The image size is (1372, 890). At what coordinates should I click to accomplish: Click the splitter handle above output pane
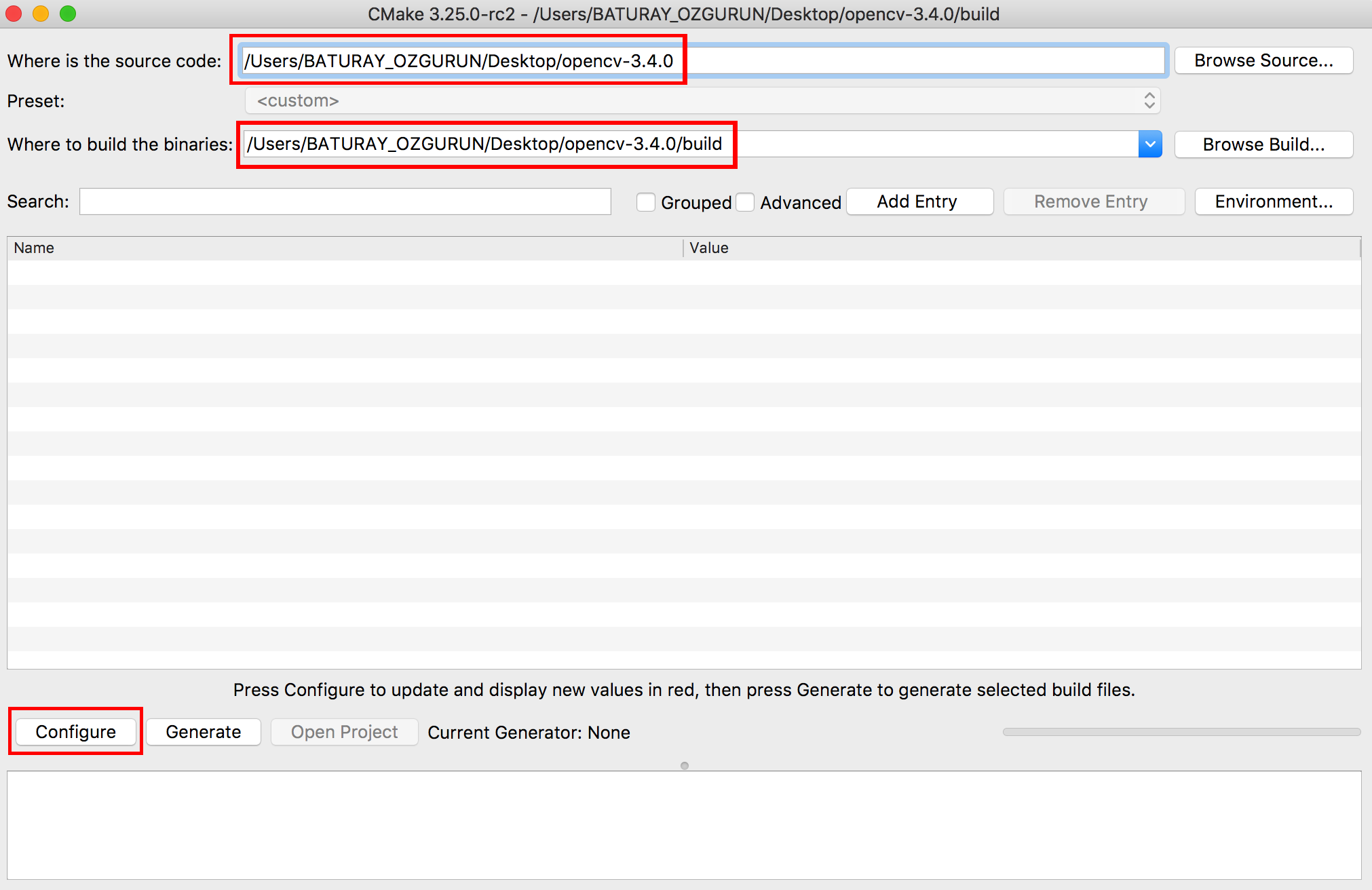(x=685, y=766)
